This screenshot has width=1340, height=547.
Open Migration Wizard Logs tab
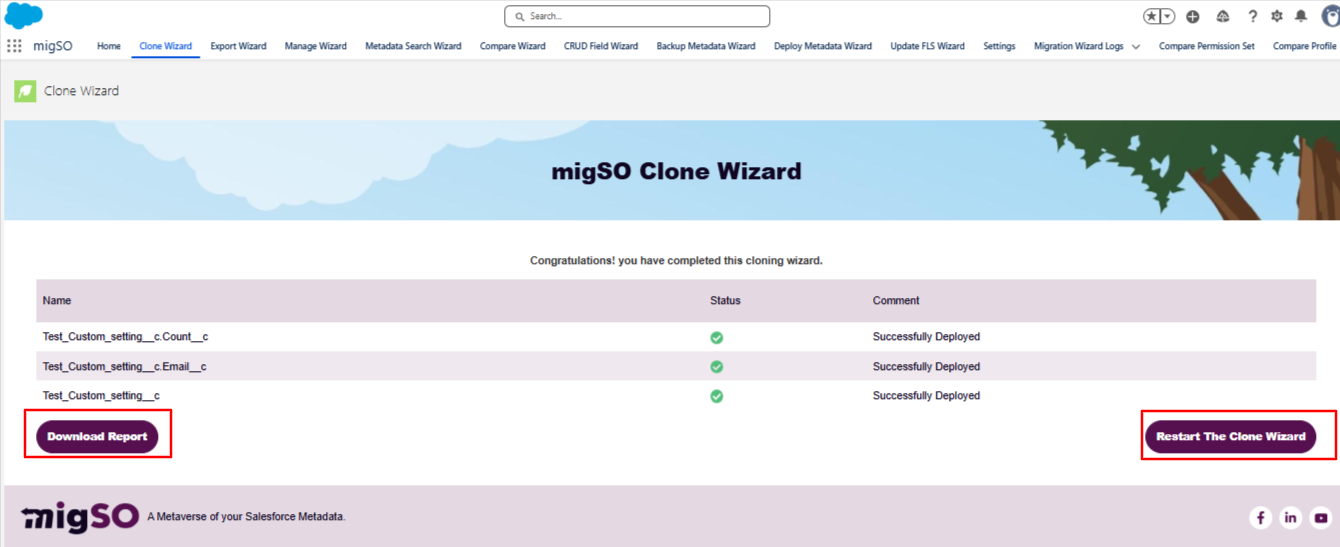(1079, 46)
